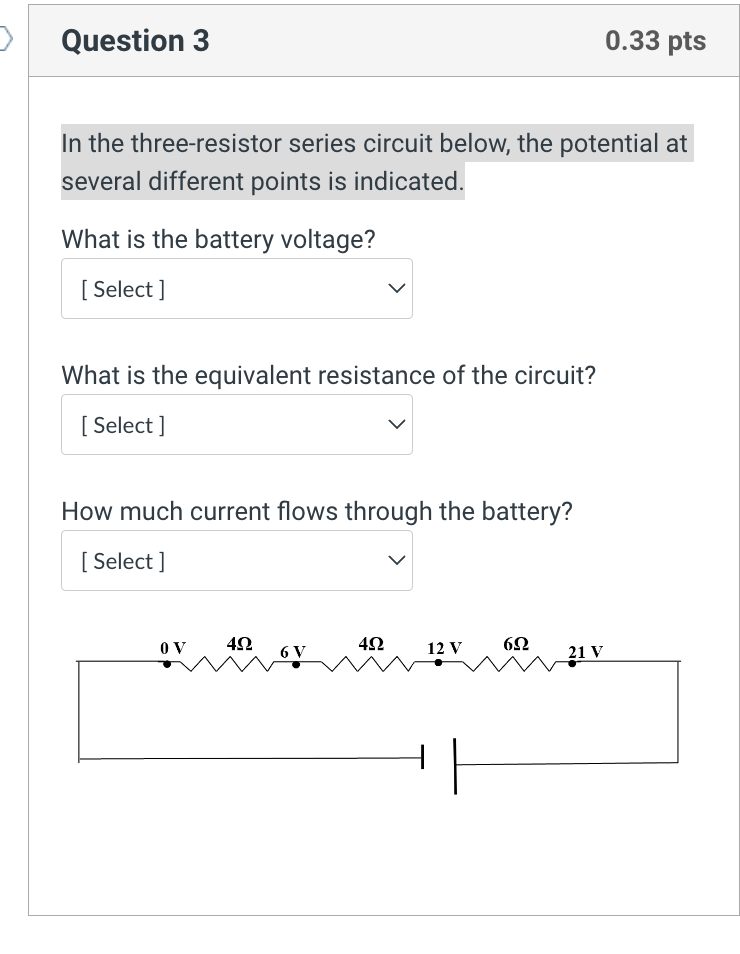
Task: Open the equivalent resistance Select dropdown
Action: coord(237,424)
